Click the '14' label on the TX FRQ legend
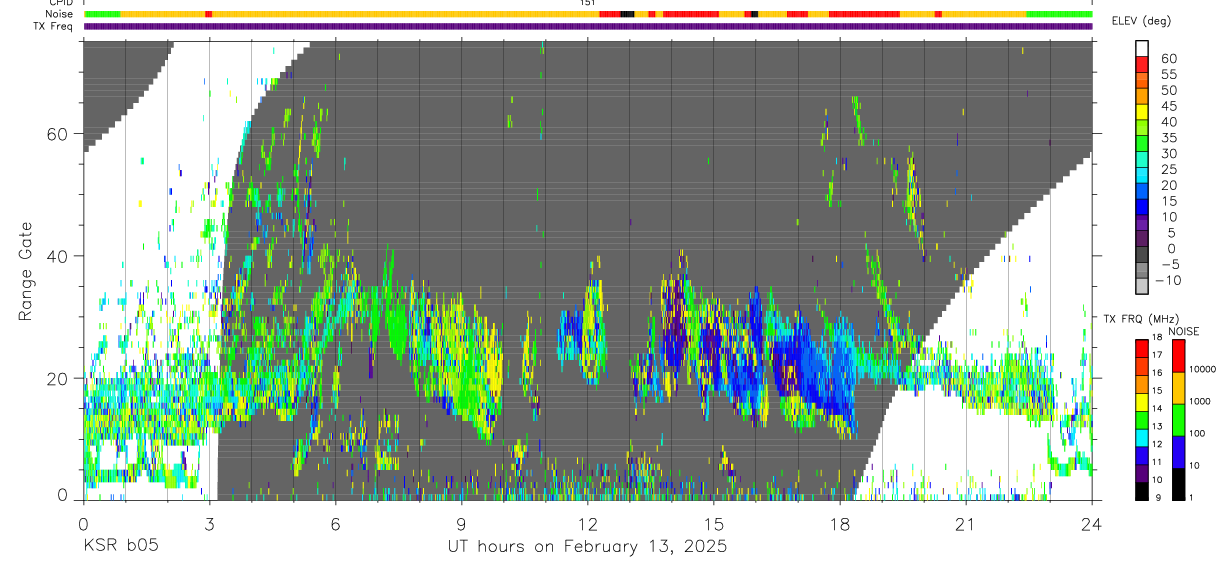1228x567 pixels. [1157, 408]
